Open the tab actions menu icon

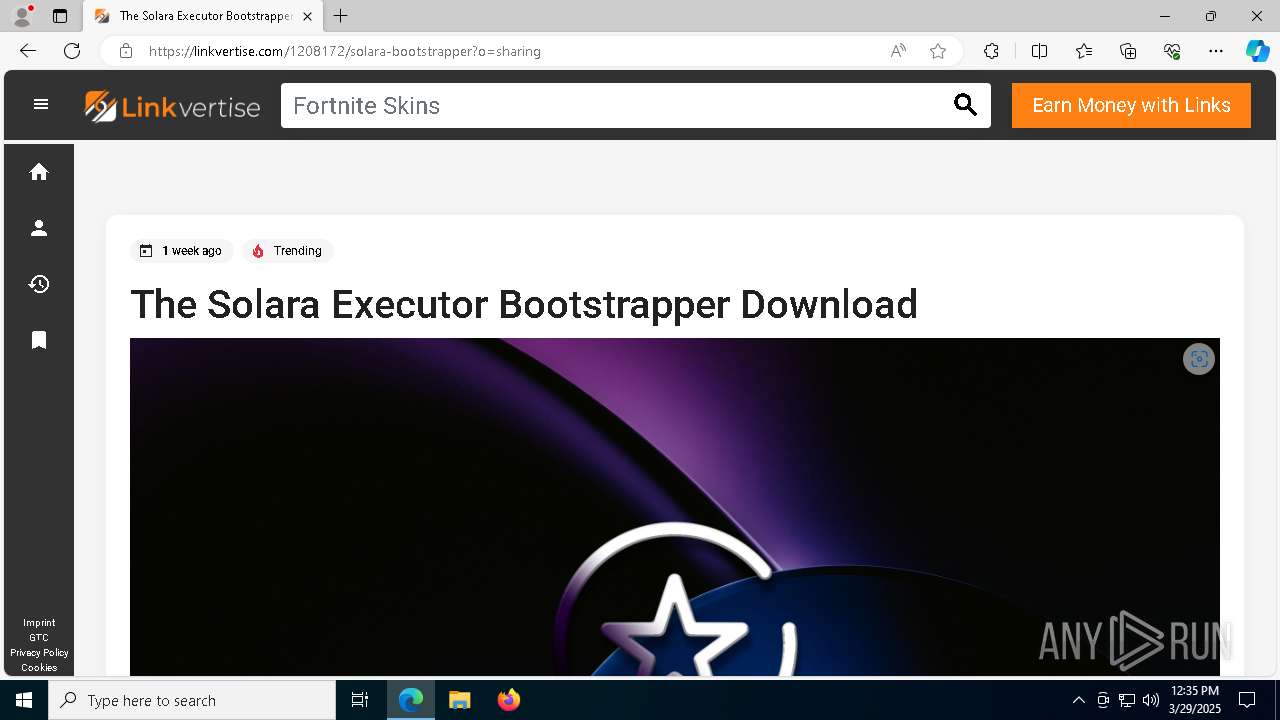point(60,16)
